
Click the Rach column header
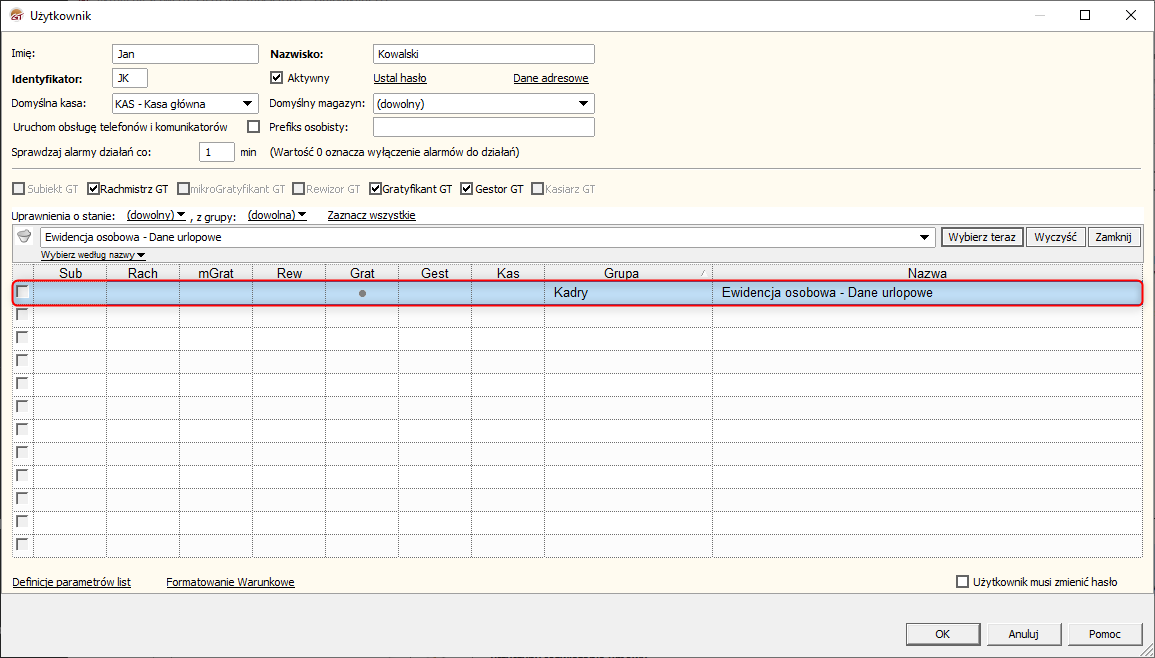click(143, 273)
